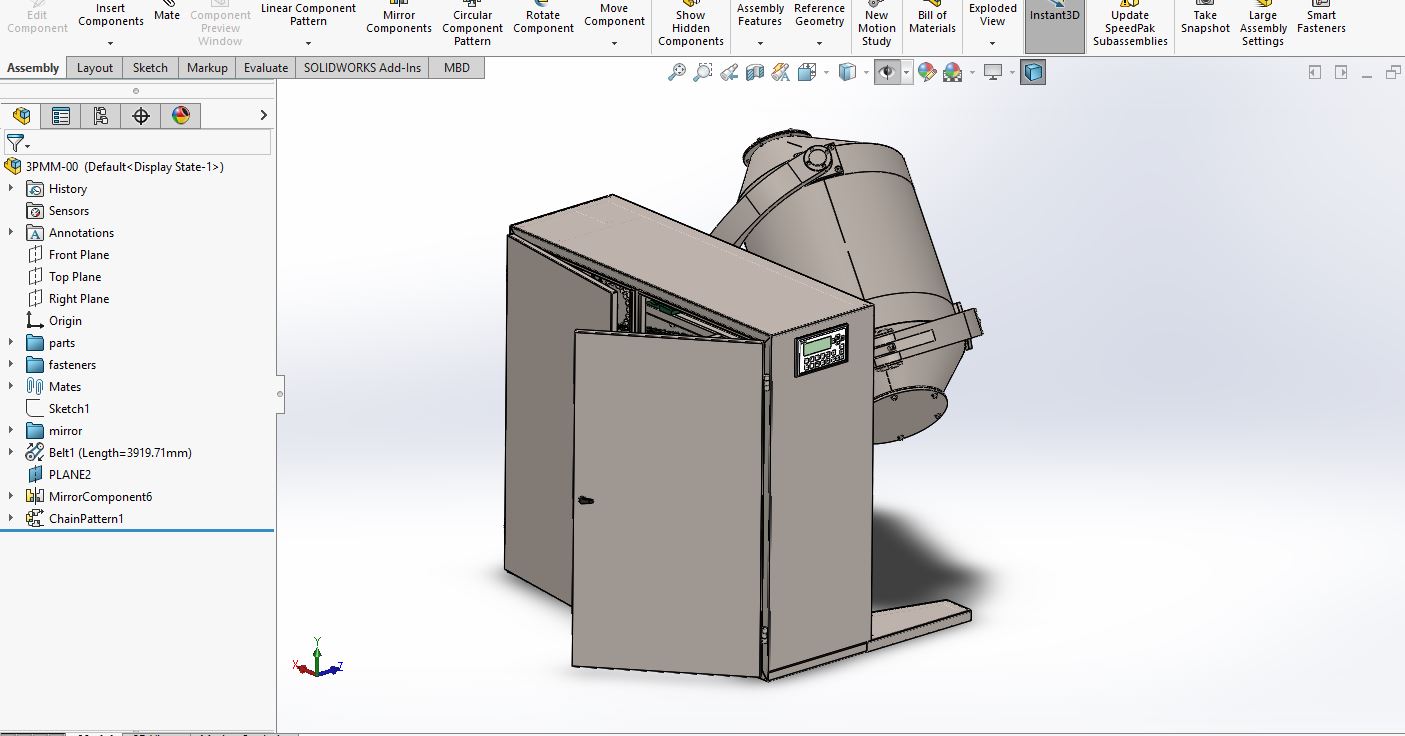Viewport: 1405px width, 736px height.
Task: Click the tree filter funnel icon
Action: pos(15,144)
